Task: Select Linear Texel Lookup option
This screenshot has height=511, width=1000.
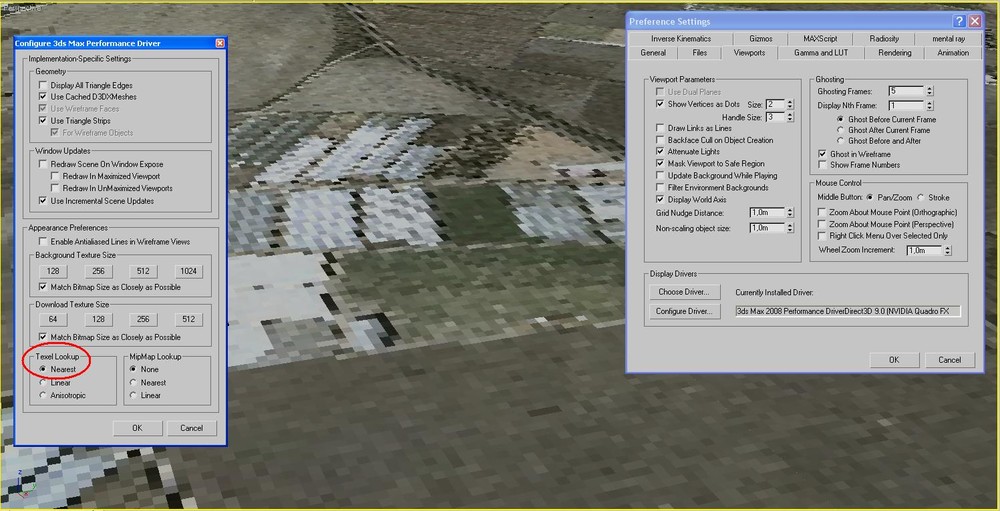Action: [x=43, y=383]
